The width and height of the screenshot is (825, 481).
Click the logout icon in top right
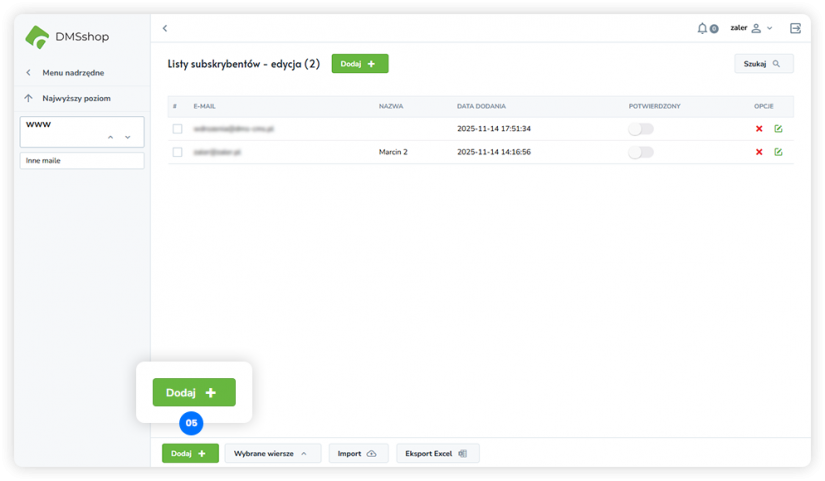click(795, 28)
